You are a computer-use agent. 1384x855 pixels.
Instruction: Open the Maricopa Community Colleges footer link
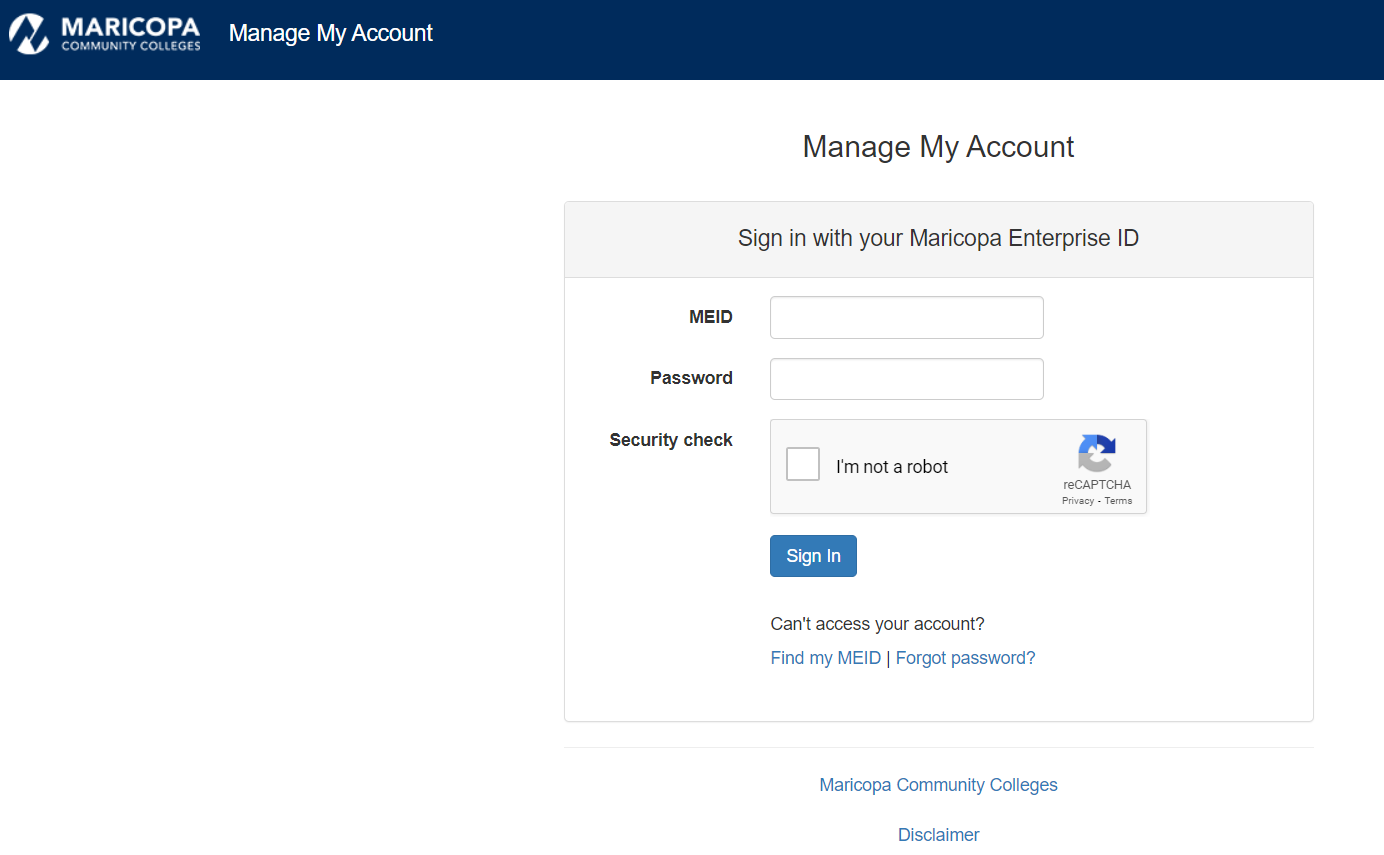pyautogui.click(x=938, y=785)
